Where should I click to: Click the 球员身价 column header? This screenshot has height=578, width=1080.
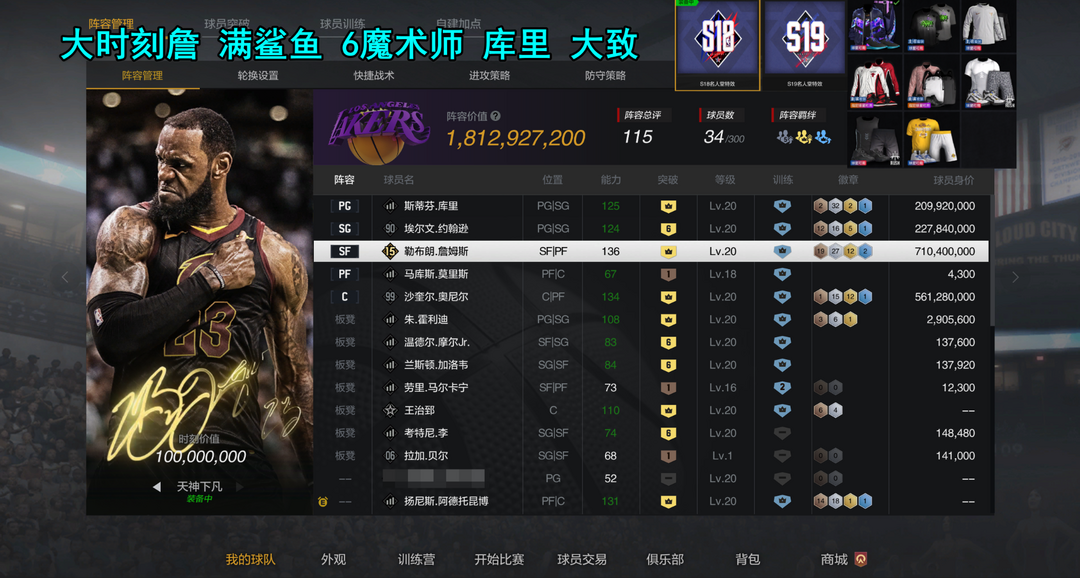(954, 180)
